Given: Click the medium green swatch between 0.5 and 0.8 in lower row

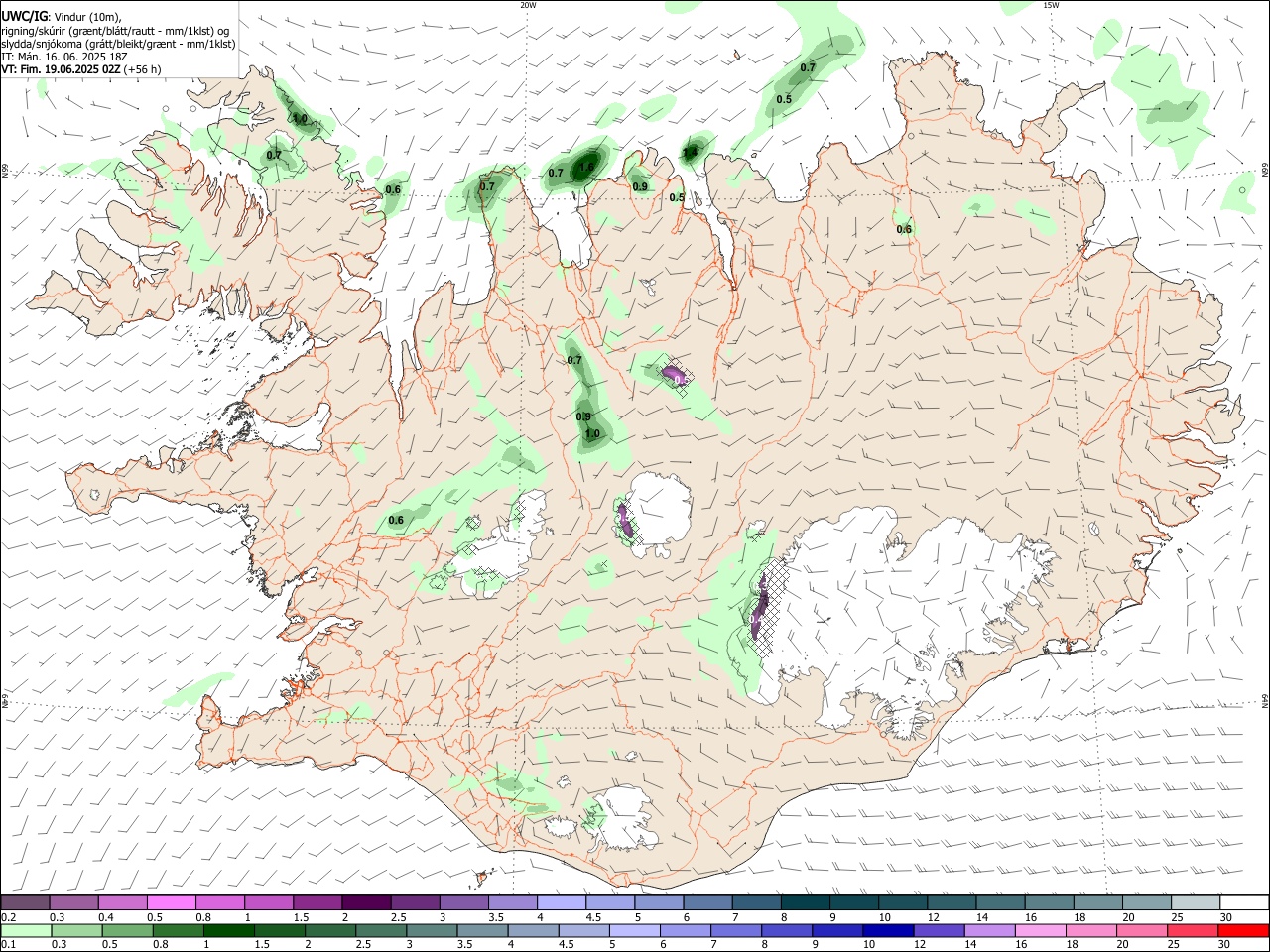Looking at the screenshot, I should (x=127, y=930).
